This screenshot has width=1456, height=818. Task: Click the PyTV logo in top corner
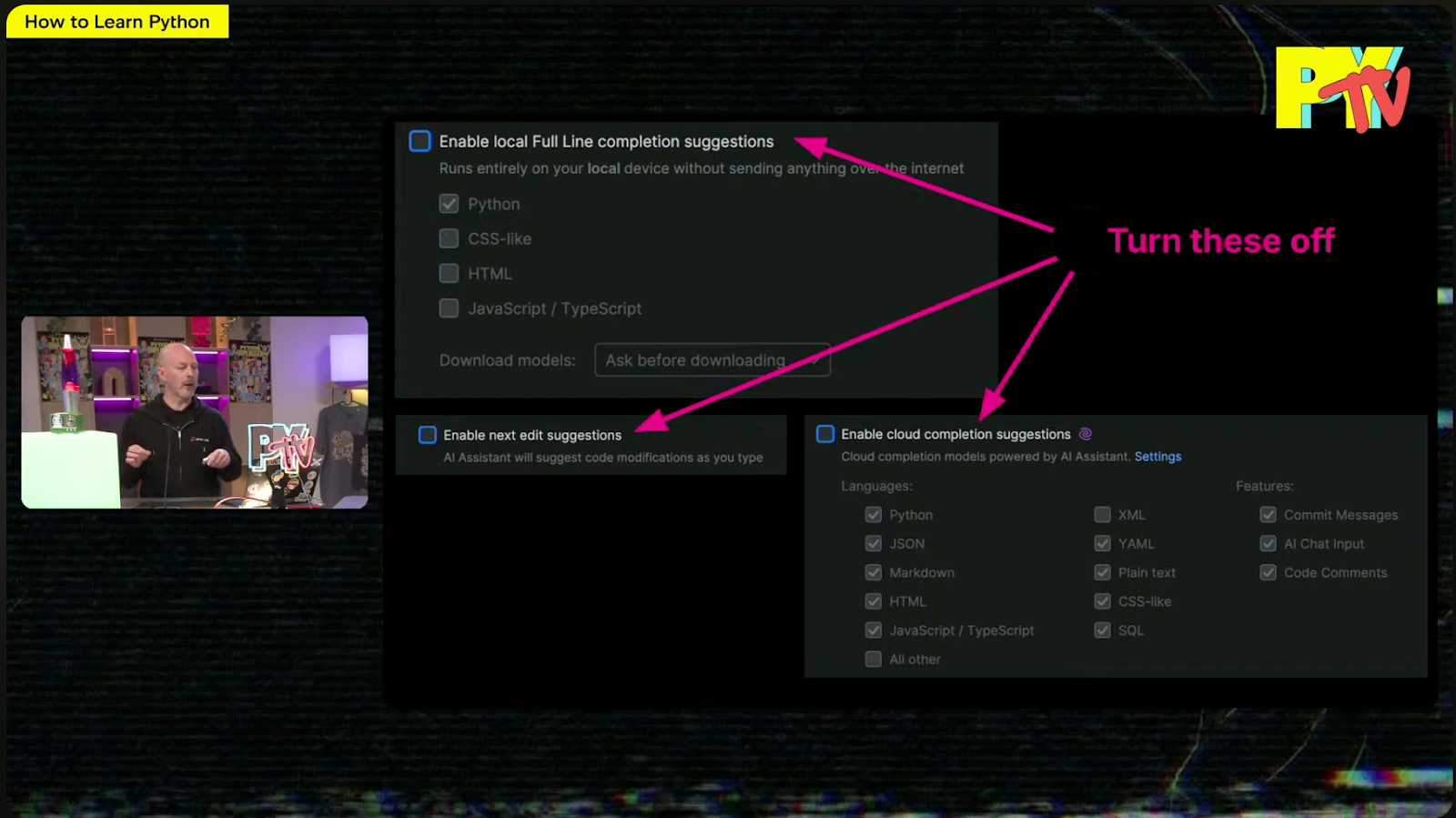(x=1341, y=88)
